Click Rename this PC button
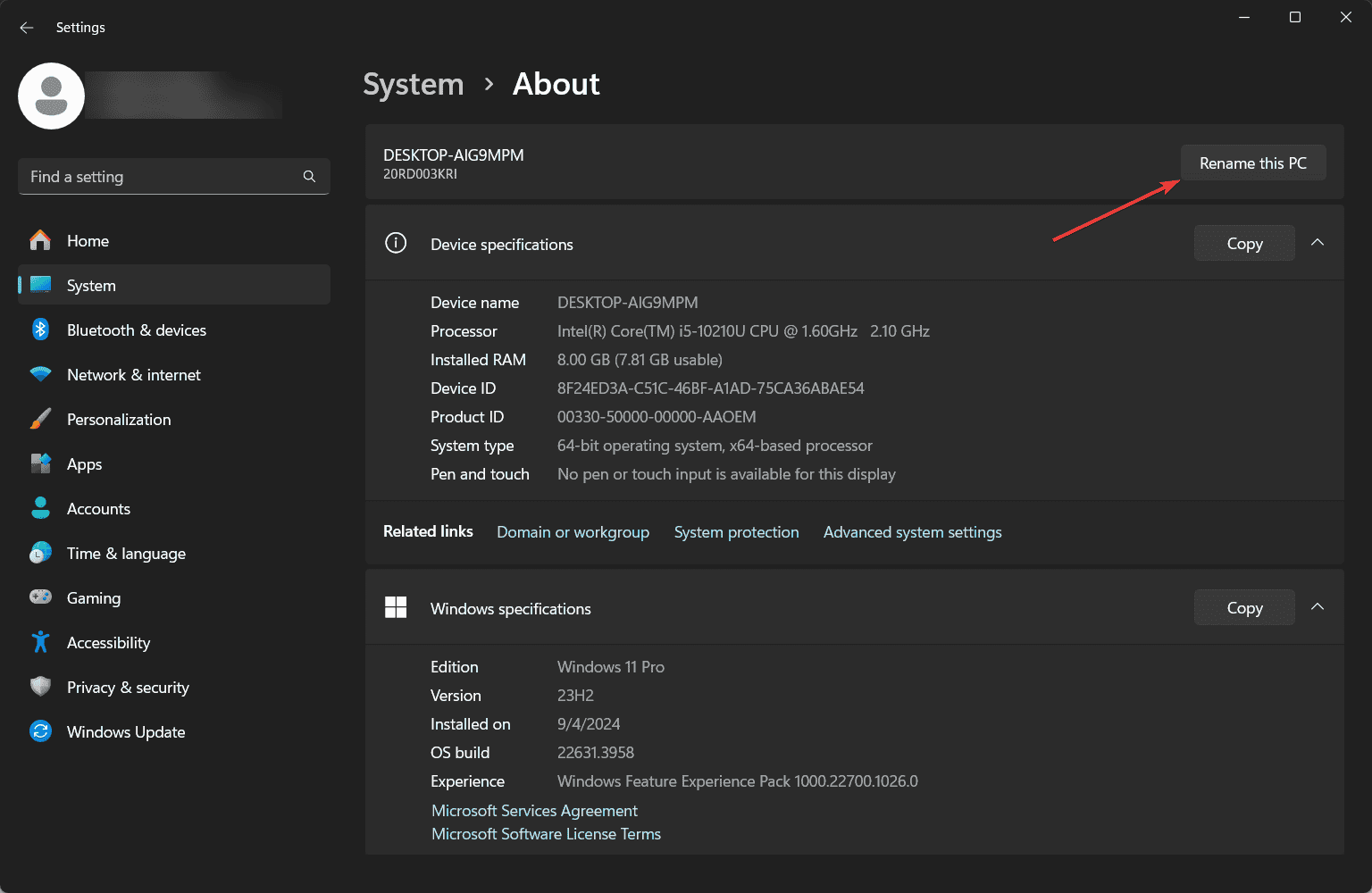This screenshot has height=893, width=1372. (1253, 163)
